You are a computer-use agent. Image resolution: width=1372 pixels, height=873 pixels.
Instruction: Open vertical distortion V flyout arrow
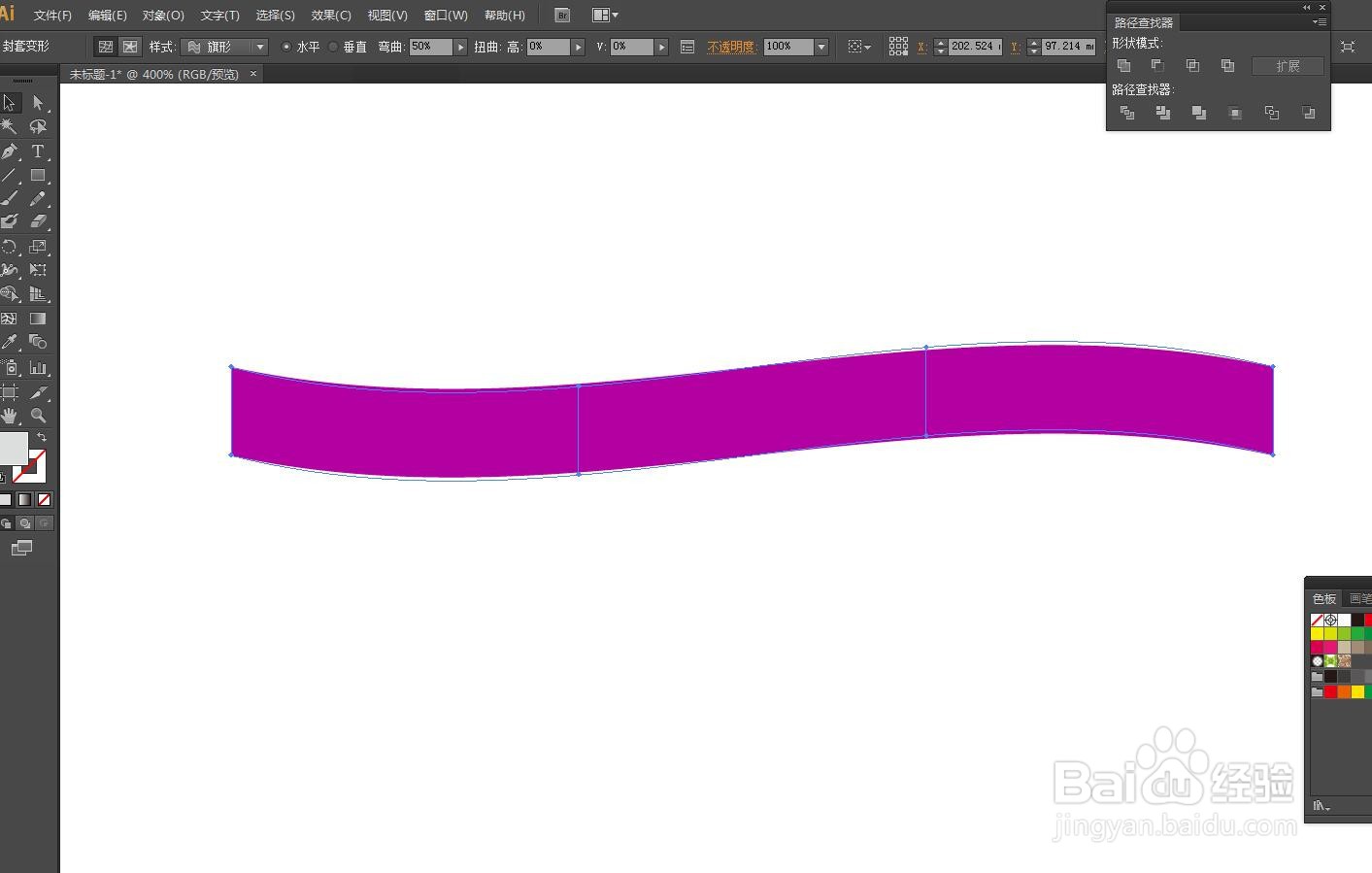click(662, 47)
